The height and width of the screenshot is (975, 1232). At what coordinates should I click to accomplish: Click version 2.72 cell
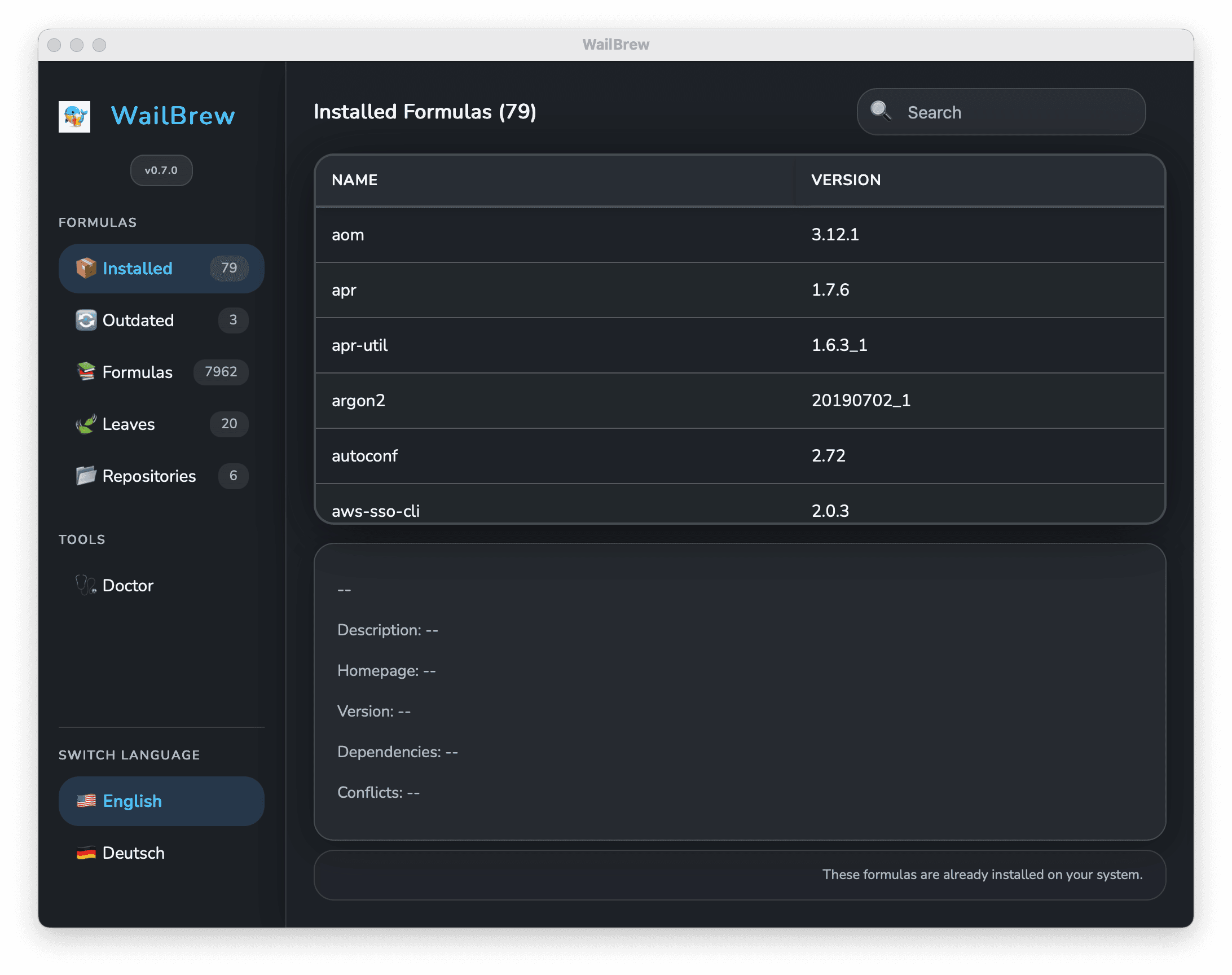click(829, 456)
